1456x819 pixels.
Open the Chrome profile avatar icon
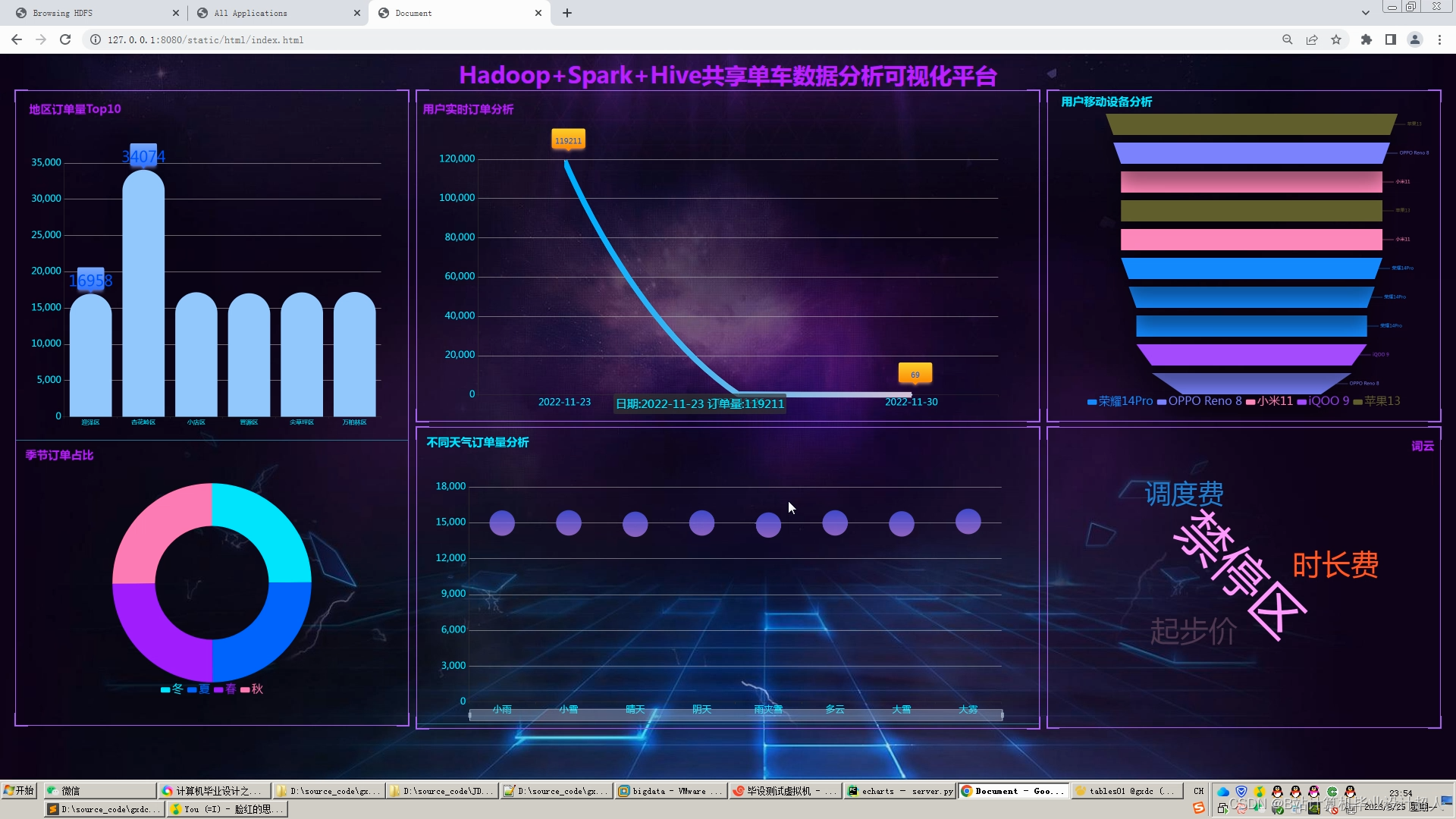(1414, 39)
